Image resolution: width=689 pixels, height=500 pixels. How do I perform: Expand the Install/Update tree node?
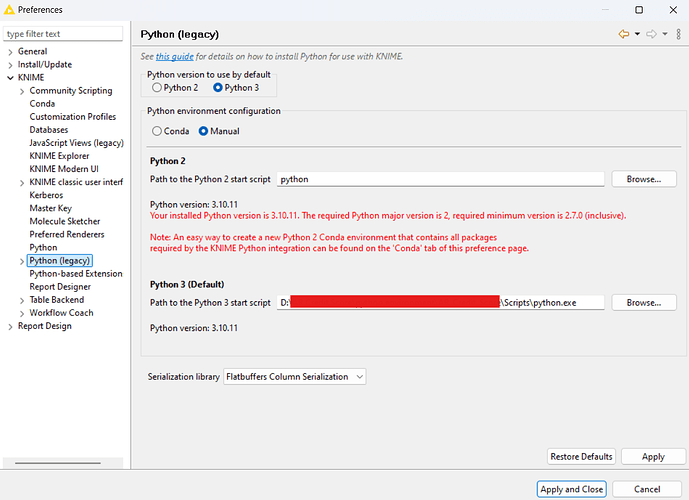(10, 65)
